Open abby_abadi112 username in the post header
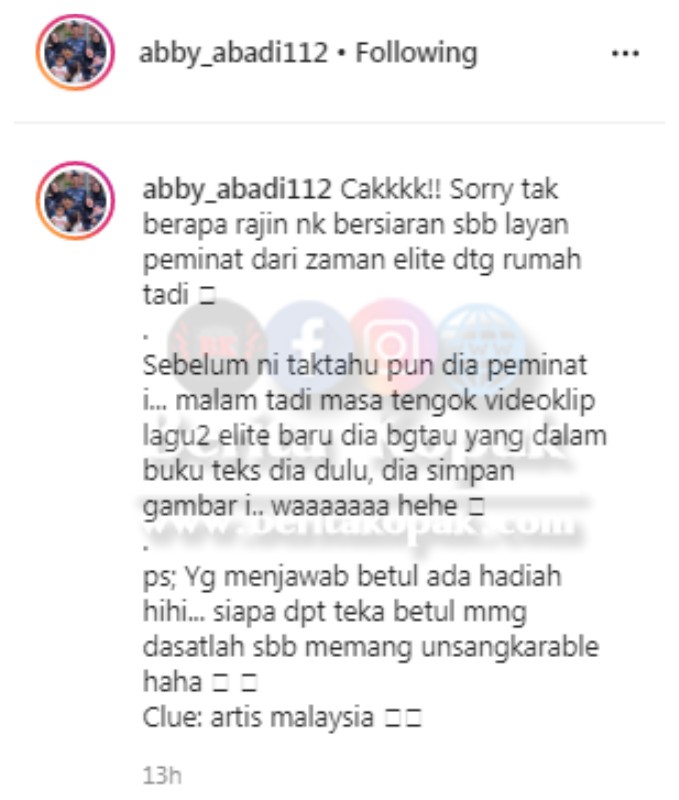The image size is (679, 800). (233, 53)
